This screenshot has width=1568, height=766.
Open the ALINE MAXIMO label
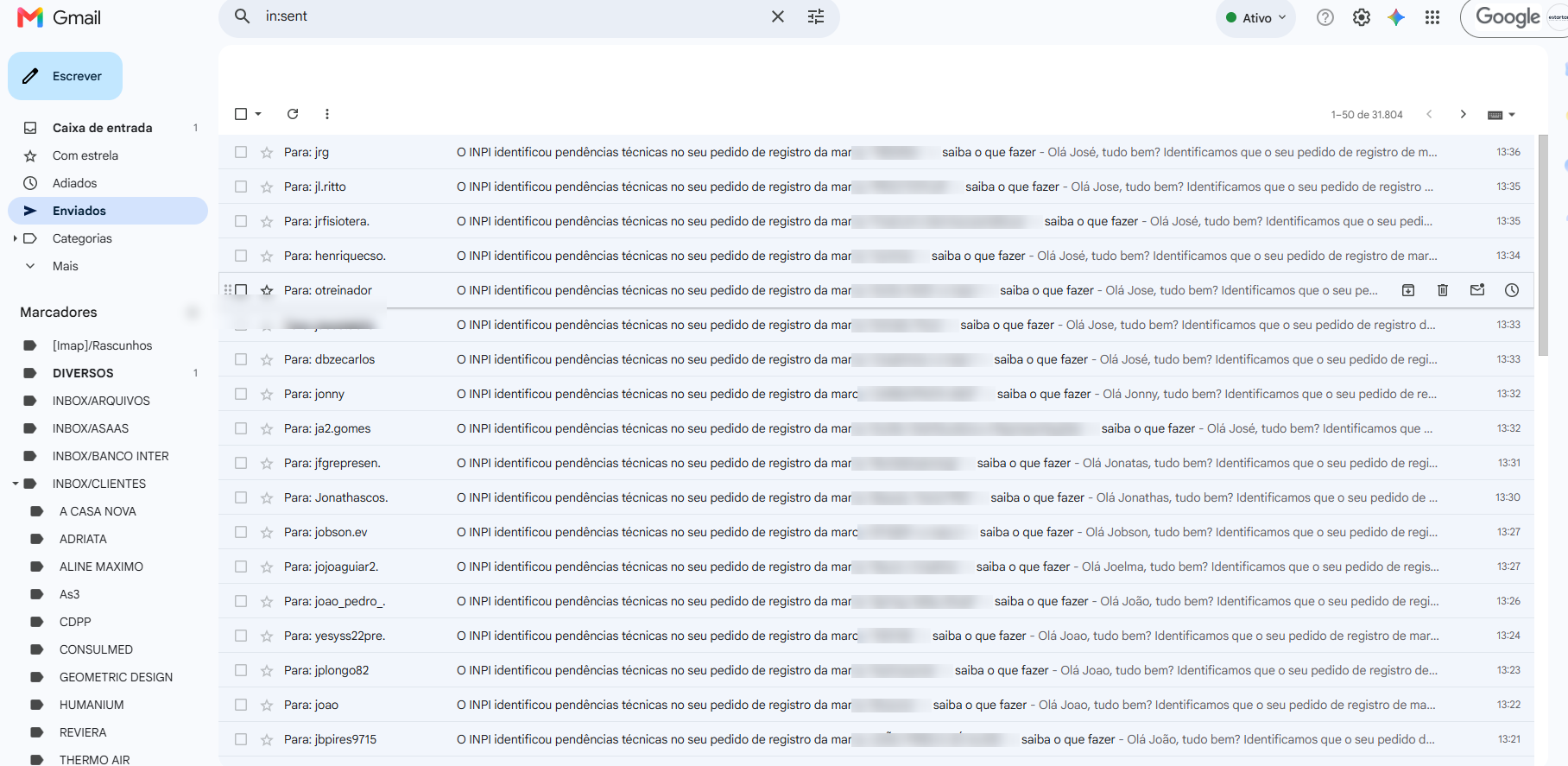(101, 567)
